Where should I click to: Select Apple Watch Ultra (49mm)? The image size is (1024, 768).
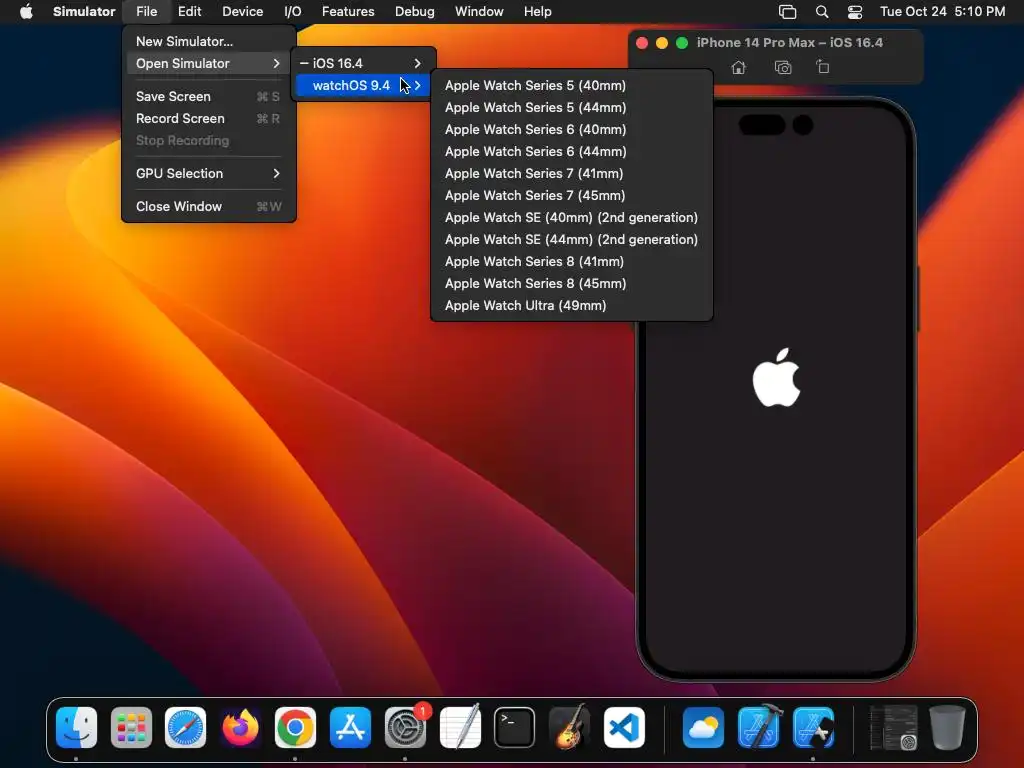click(571, 306)
